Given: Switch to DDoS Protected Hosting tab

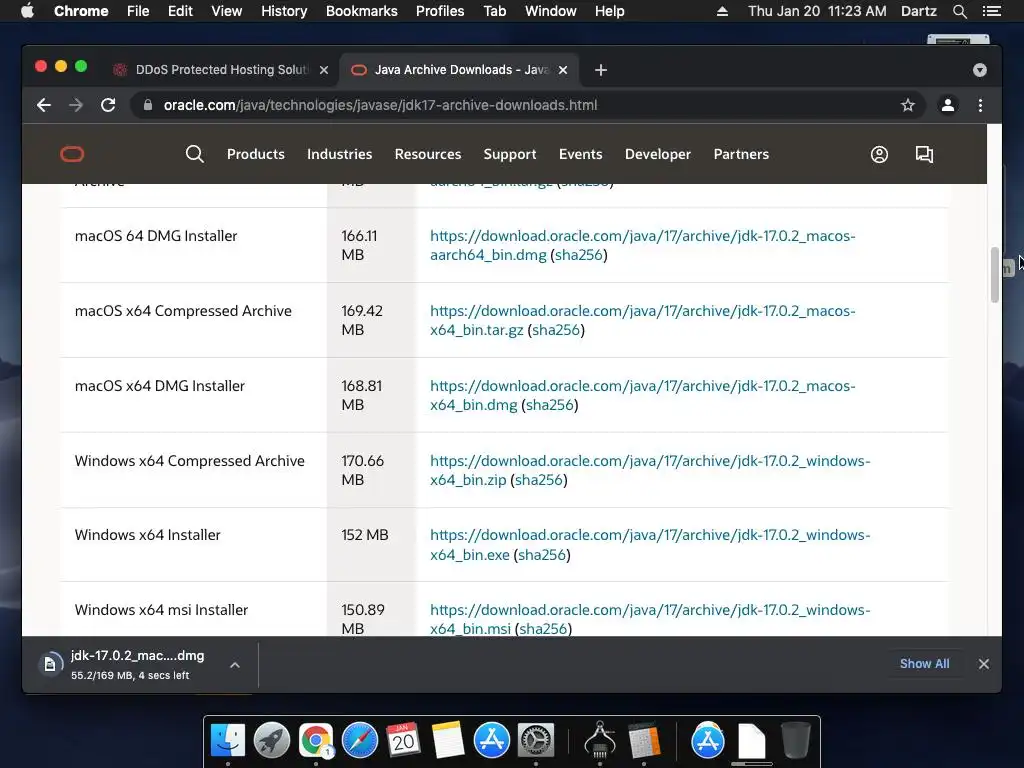Looking at the screenshot, I should click(x=222, y=70).
